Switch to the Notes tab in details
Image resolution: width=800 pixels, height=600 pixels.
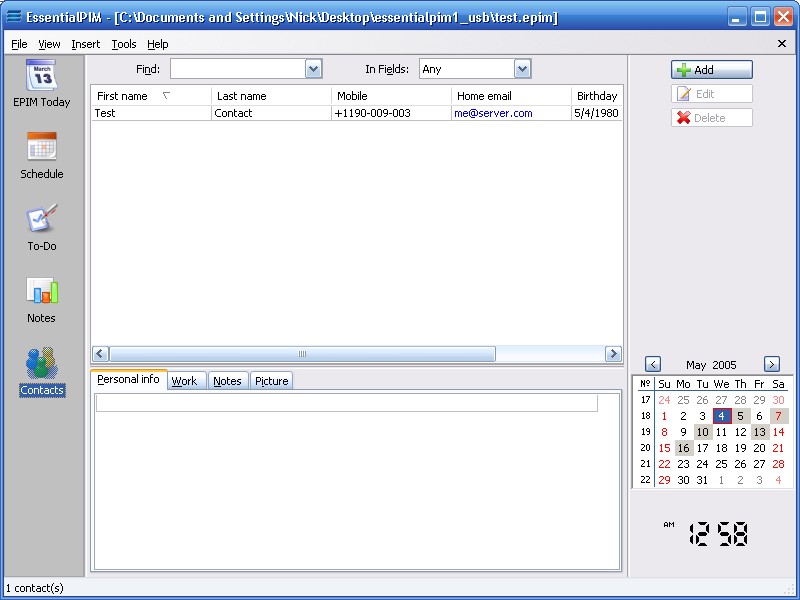(227, 381)
